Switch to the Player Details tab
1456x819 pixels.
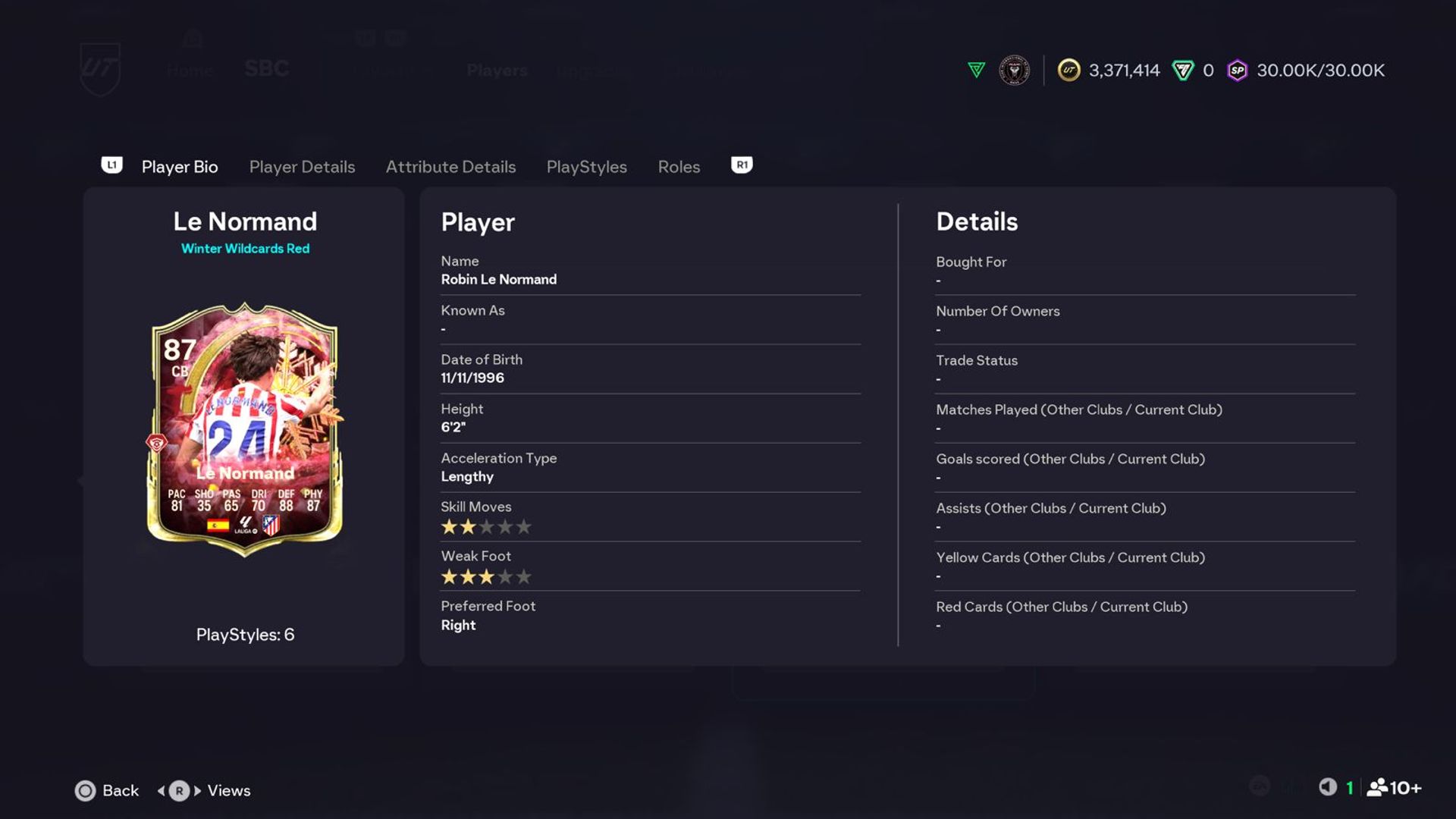tap(302, 167)
